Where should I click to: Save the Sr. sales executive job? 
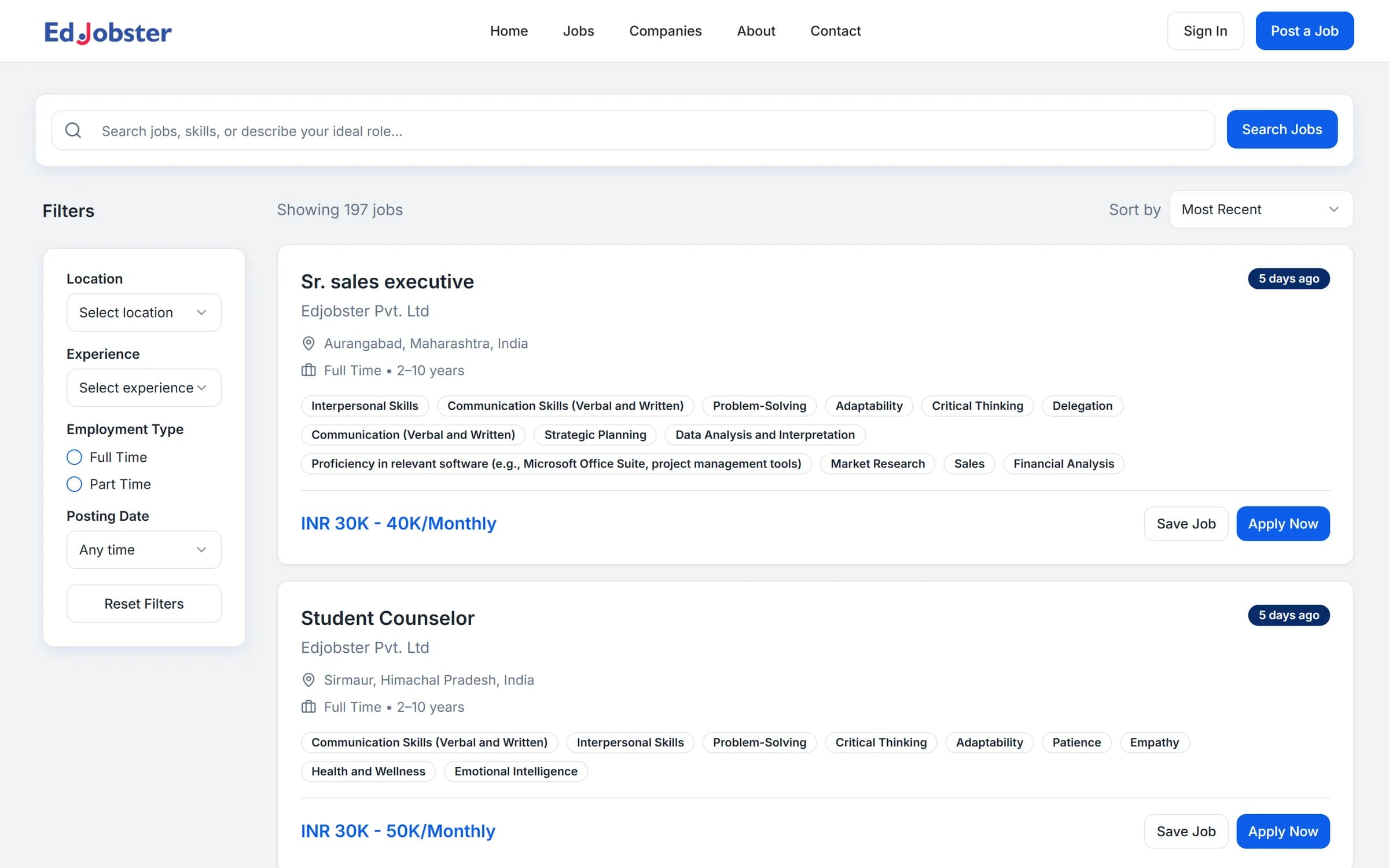[1186, 524]
